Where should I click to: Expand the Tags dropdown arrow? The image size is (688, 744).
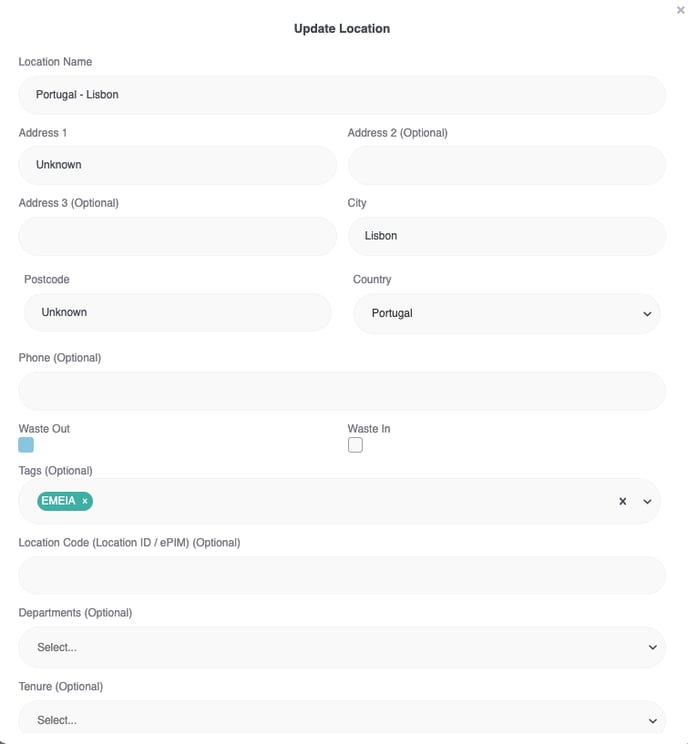pyautogui.click(x=647, y=501)
